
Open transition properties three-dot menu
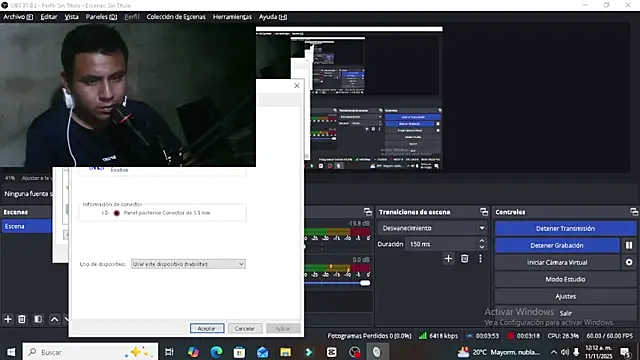[480, 259]
